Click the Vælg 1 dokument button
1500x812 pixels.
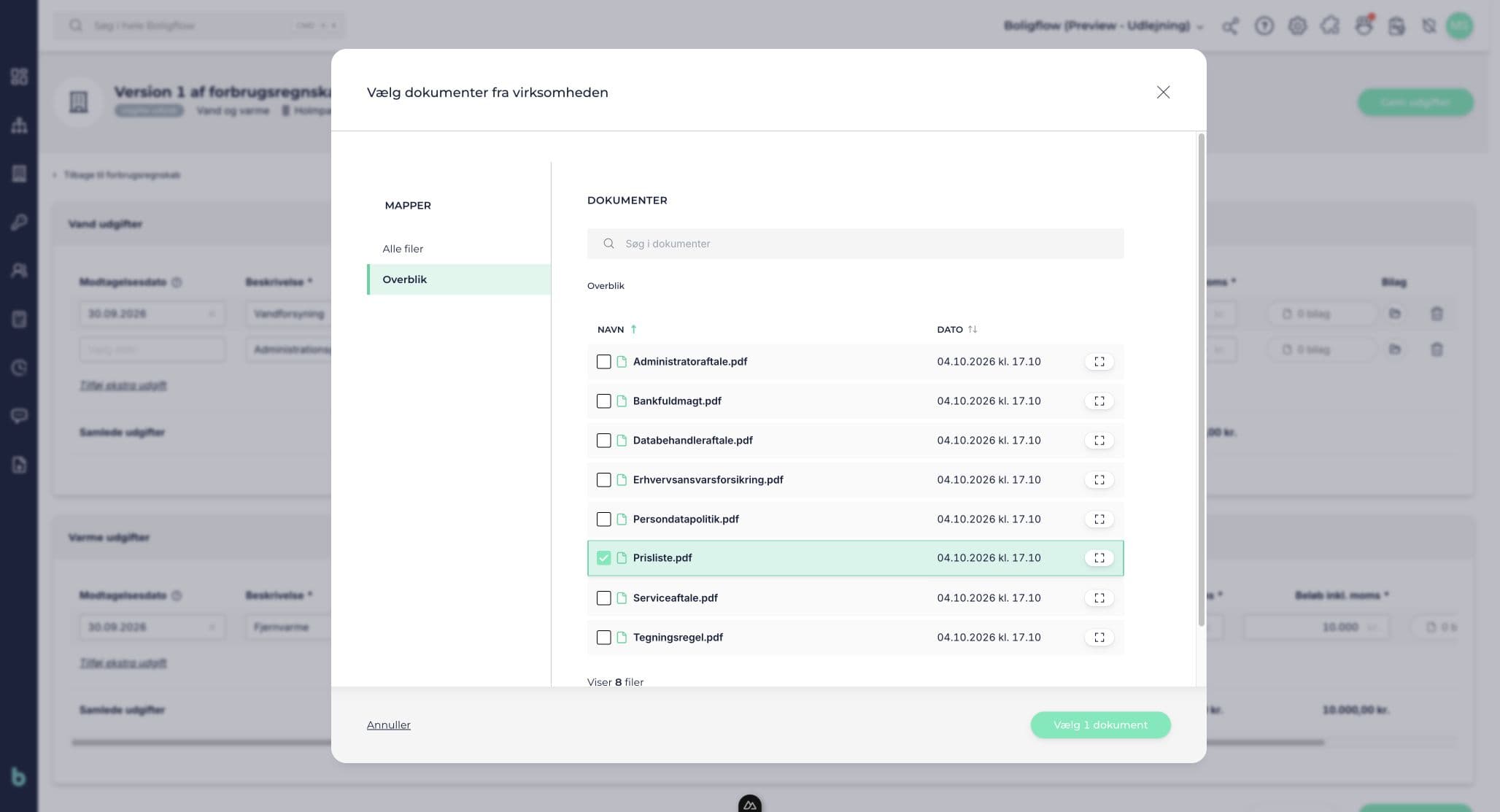pos(1100,725)
